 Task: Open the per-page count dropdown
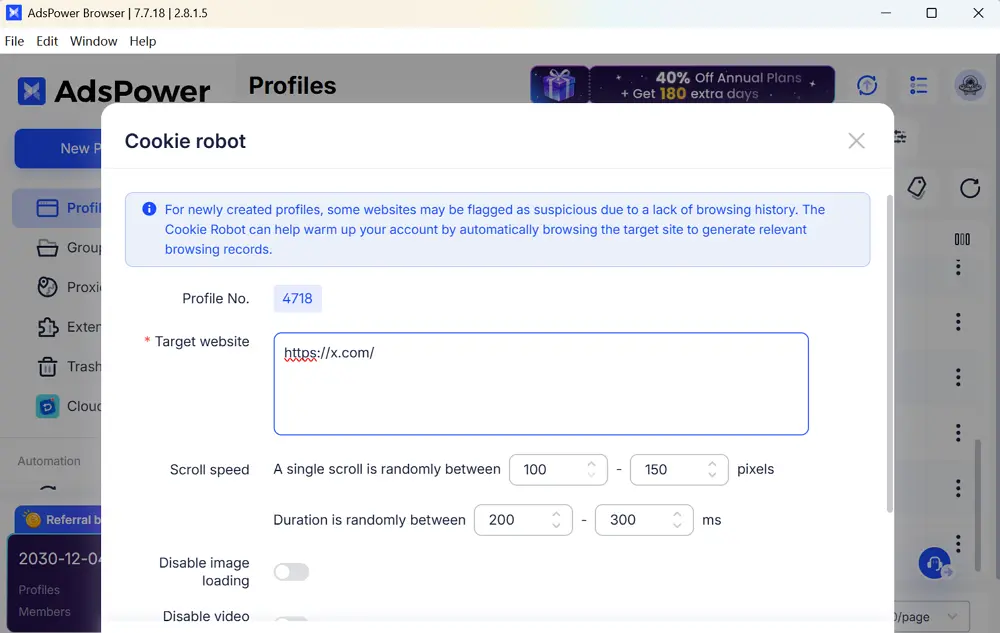click(x=930, y=617)
